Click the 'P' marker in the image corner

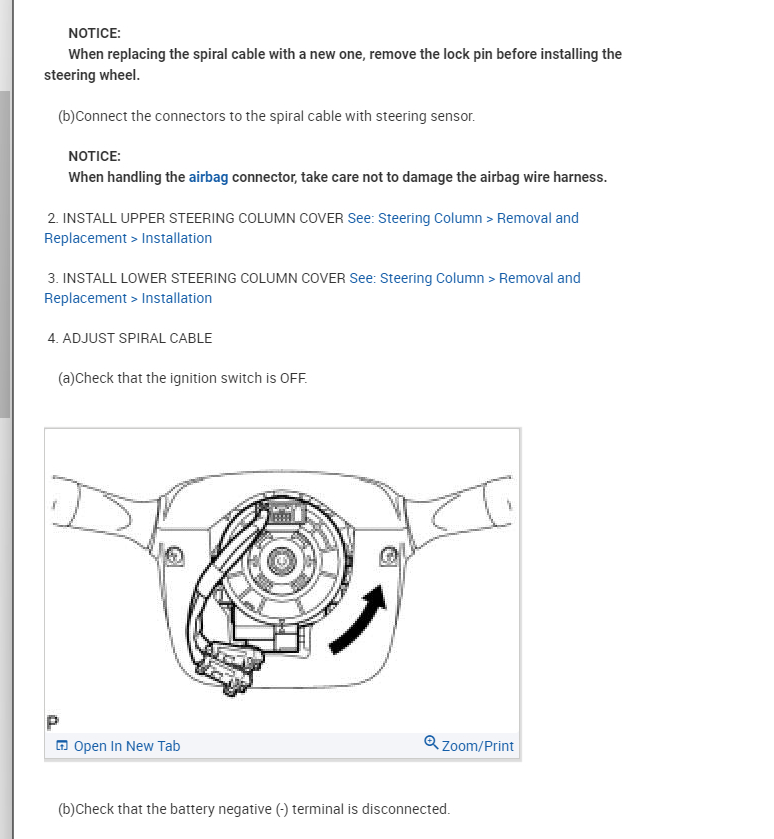pos(52,723)
